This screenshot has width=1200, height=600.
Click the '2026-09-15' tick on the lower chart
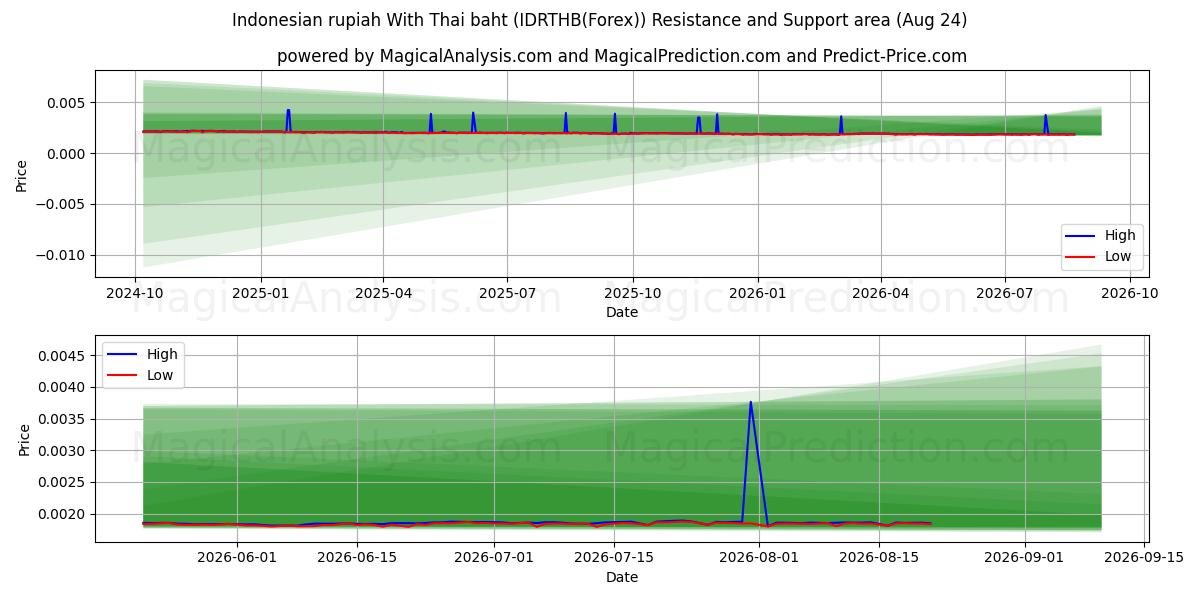coord(1144,558)
